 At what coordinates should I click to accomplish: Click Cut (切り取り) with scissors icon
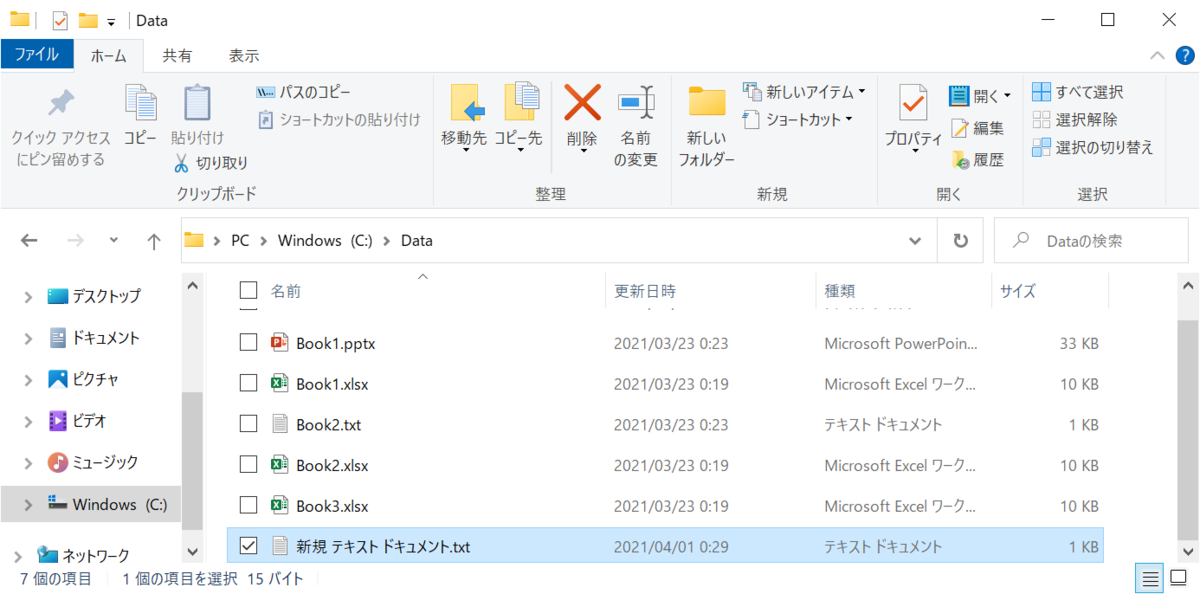pos(210,162)
